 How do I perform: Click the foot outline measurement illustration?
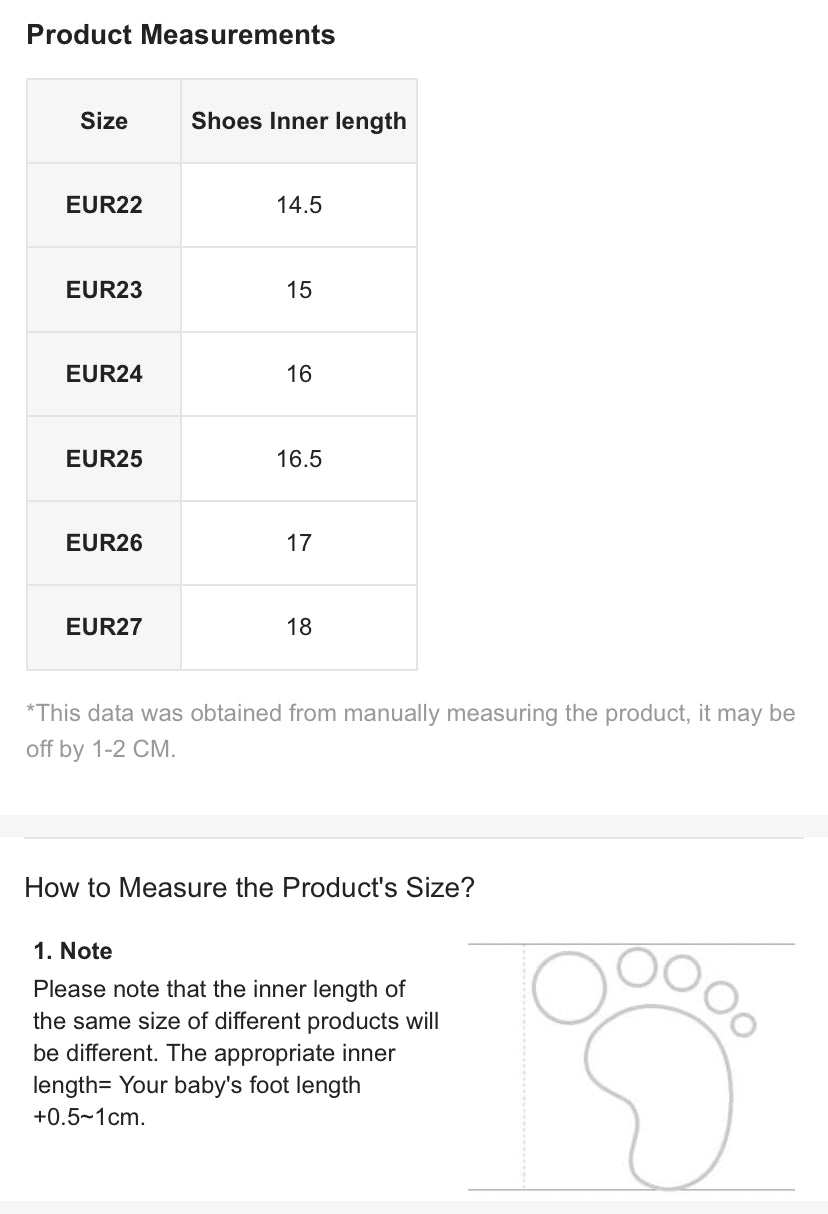(x=631, y=1066)
